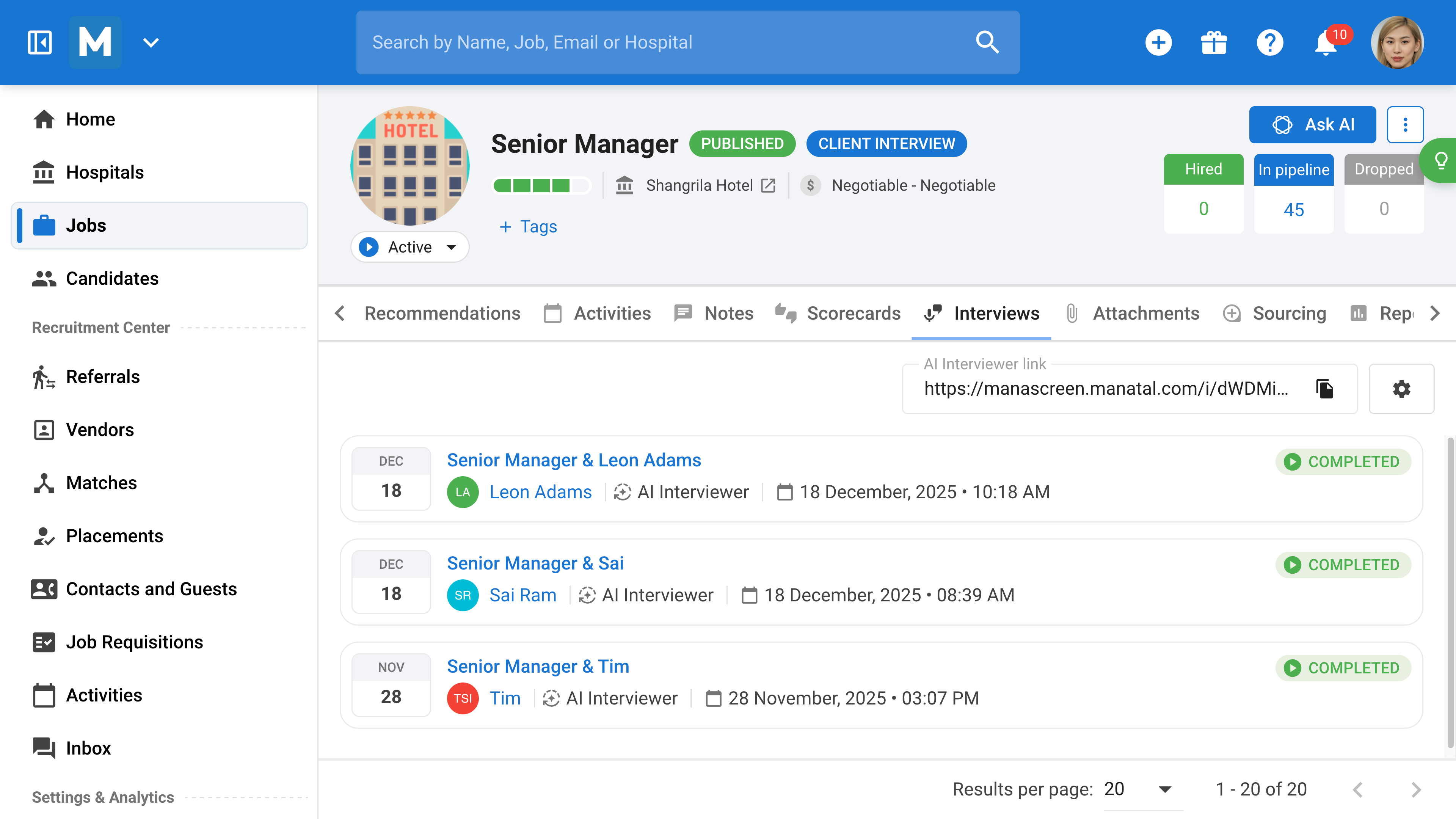Open the Results per page dropdown showing 20

tap(1136, 789)
